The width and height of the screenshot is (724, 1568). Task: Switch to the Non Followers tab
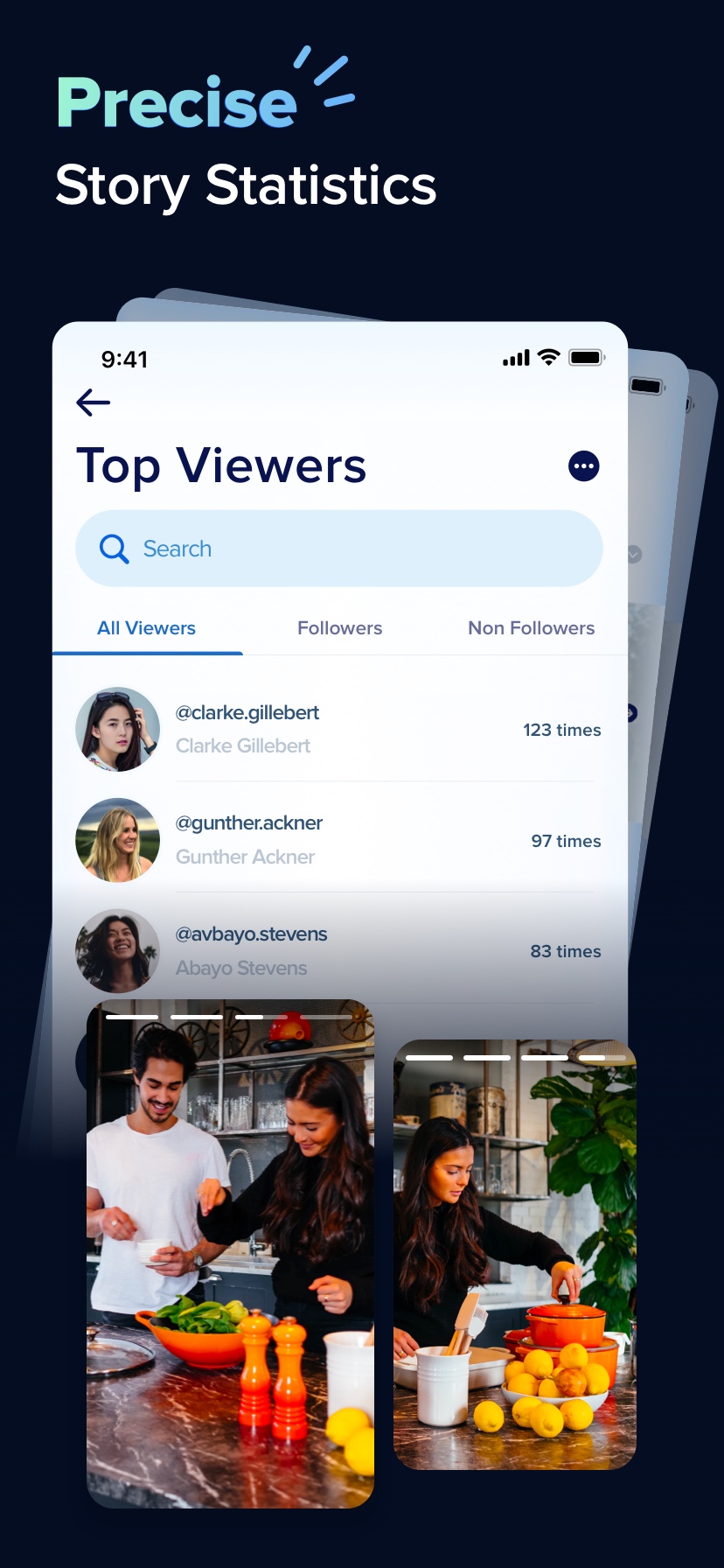tap(532, 628)
